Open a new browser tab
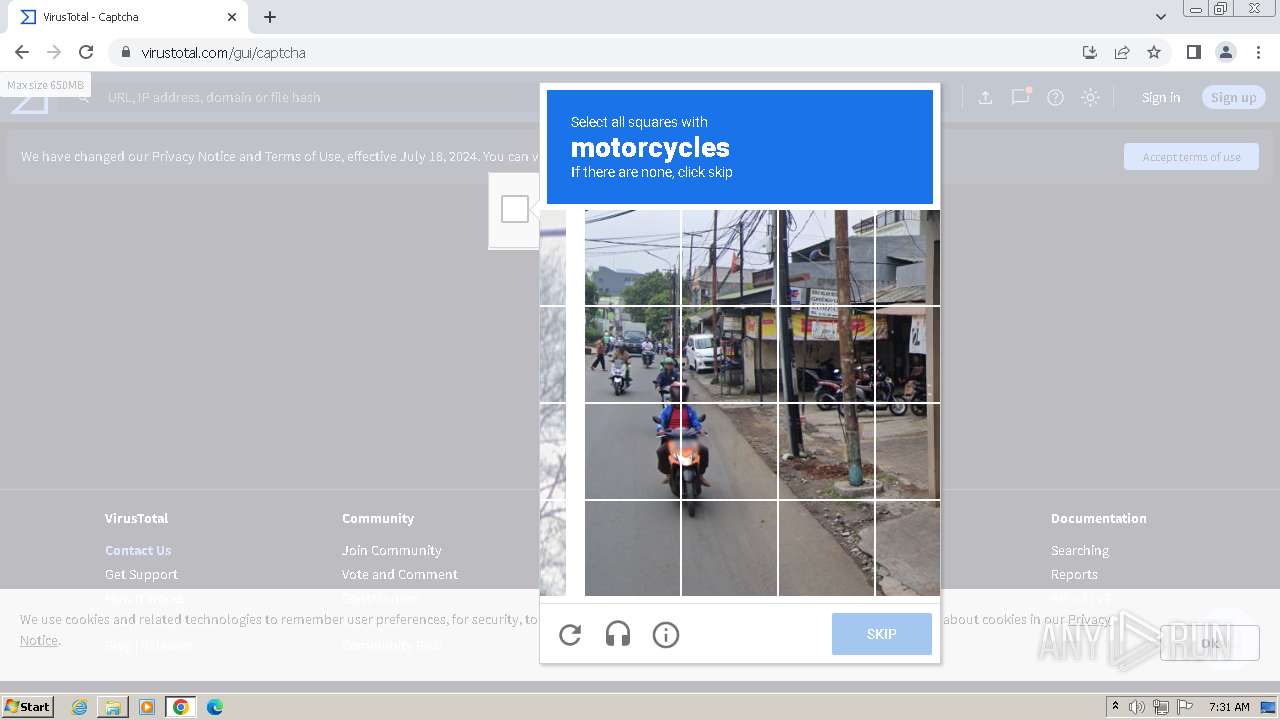 coord(270,17)
